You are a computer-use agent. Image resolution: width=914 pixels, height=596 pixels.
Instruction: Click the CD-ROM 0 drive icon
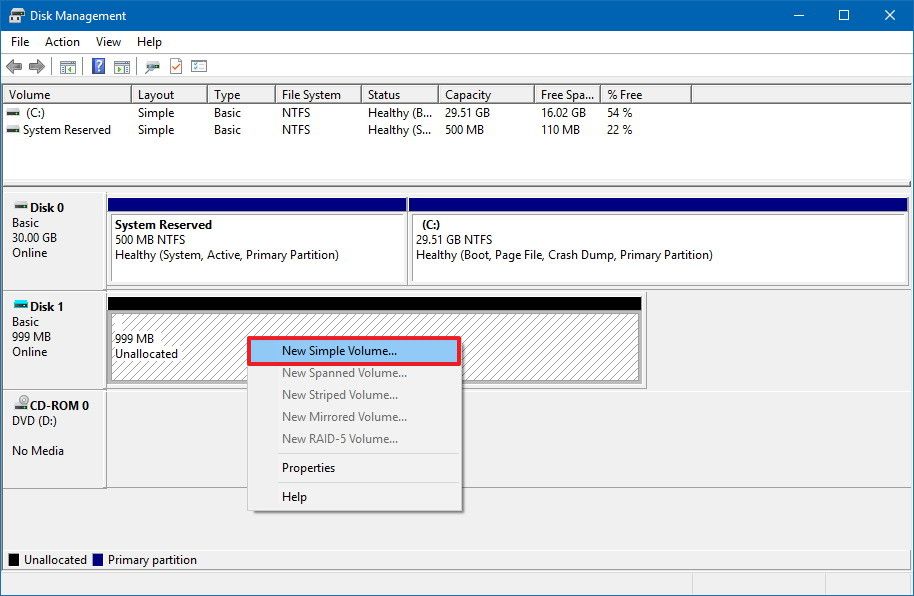[22, 404]
